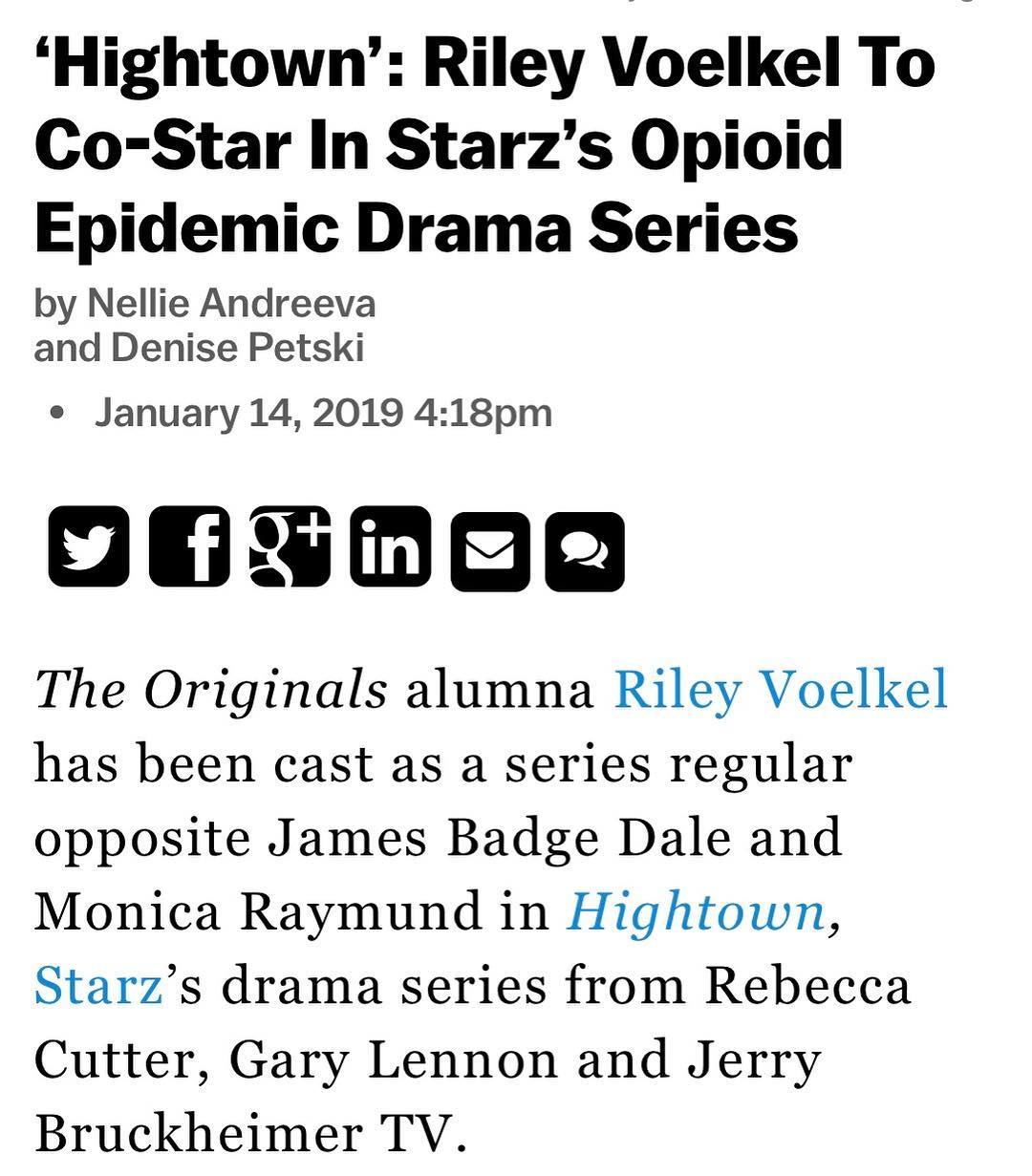The width and height of the screenshot is (1032, 1176).
Task: Click the bullet before the publication date
Action: 59,414
